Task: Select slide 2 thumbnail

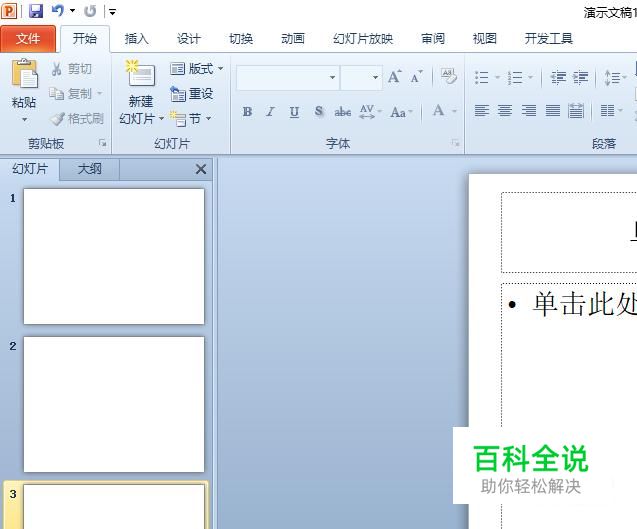Action: 114,404
